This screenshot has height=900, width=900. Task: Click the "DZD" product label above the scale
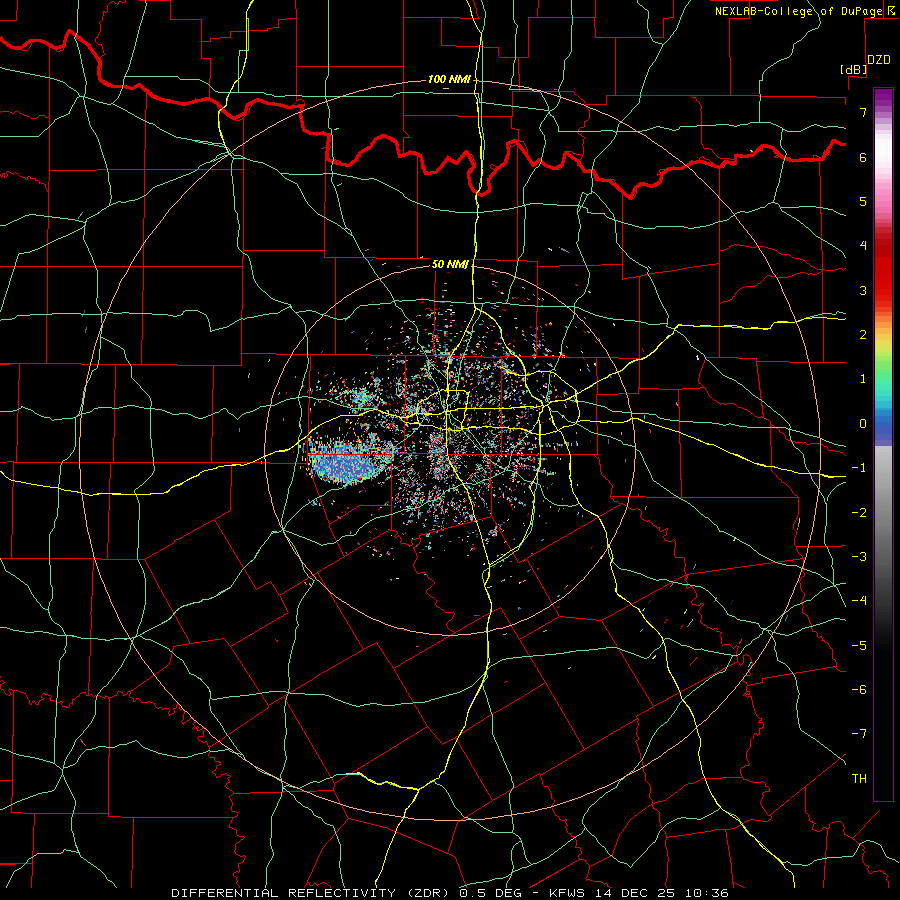879,60
